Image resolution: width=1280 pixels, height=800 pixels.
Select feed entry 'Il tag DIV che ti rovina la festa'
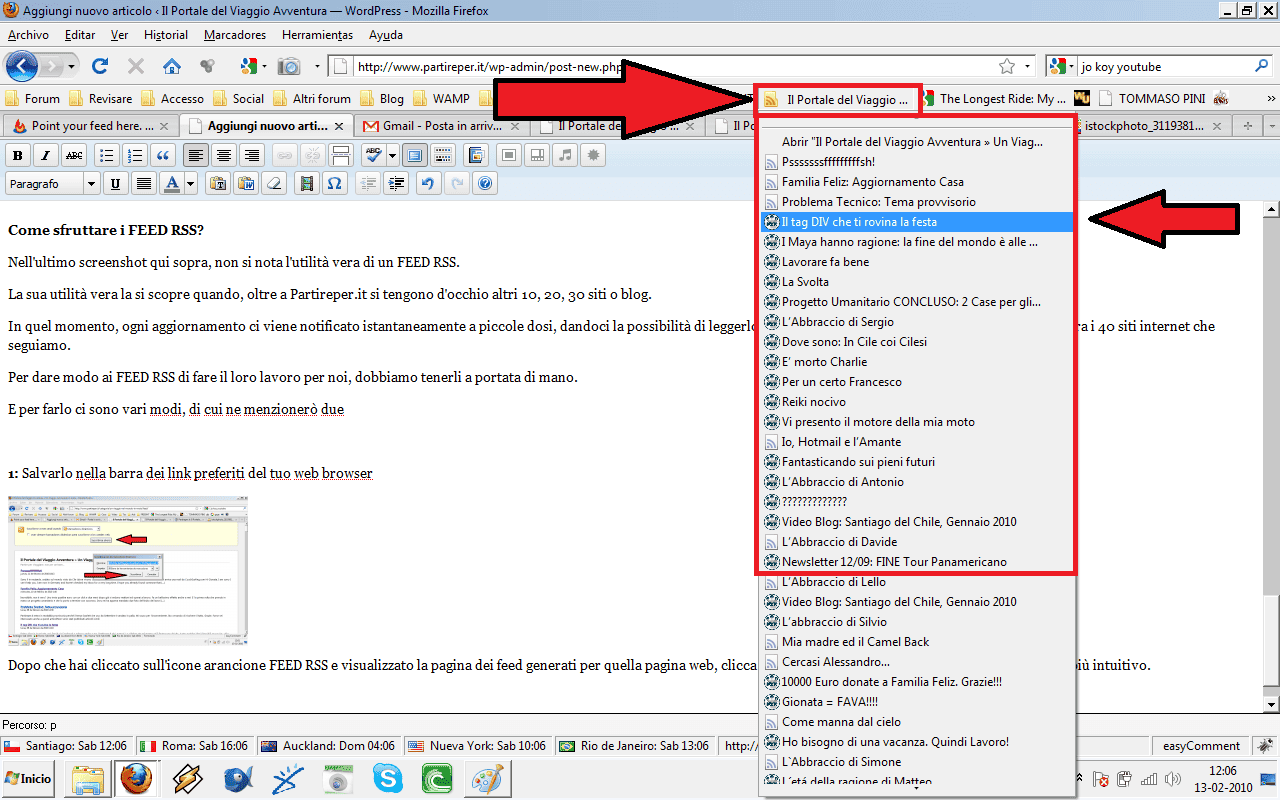tap(916, 222)
